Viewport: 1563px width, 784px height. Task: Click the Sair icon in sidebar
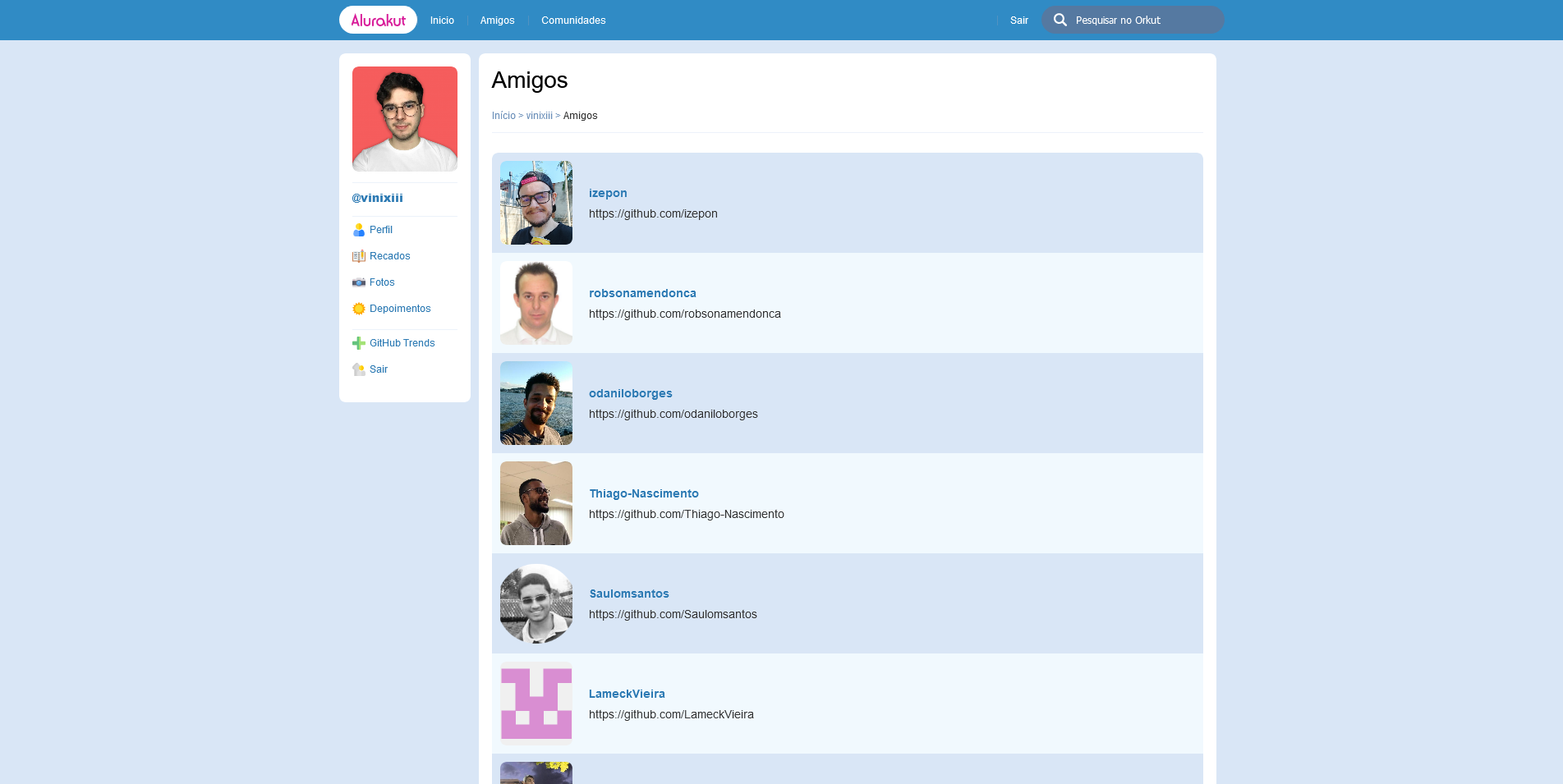359,369
